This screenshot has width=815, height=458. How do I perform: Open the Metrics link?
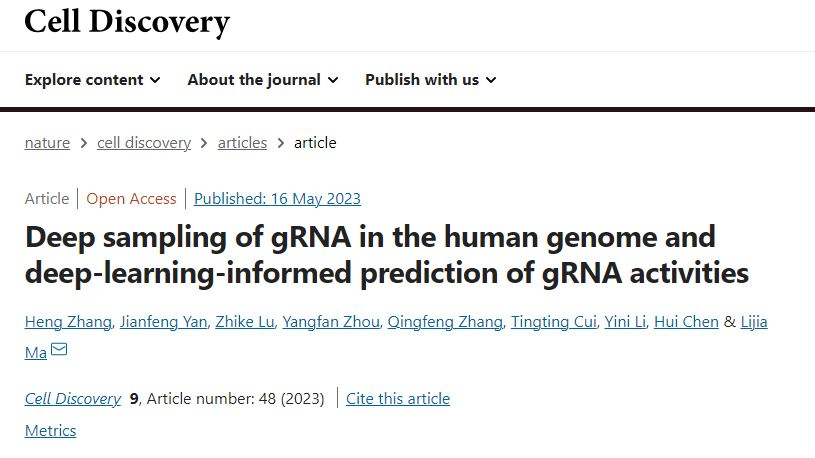[50, 430]
